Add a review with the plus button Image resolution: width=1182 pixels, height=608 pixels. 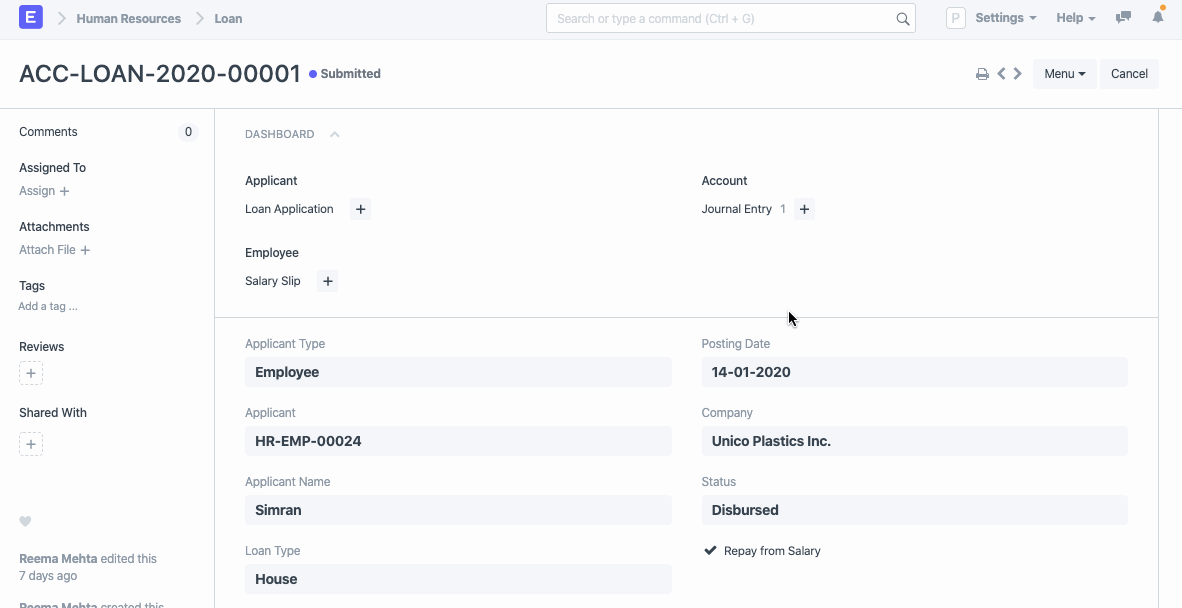pyautogui.click(x=30, y=372)
